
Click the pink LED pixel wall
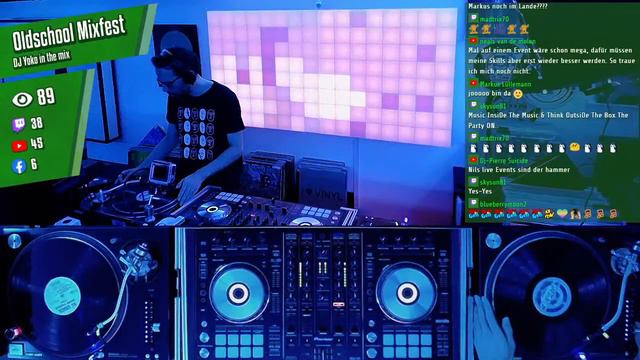click(331, 76)
